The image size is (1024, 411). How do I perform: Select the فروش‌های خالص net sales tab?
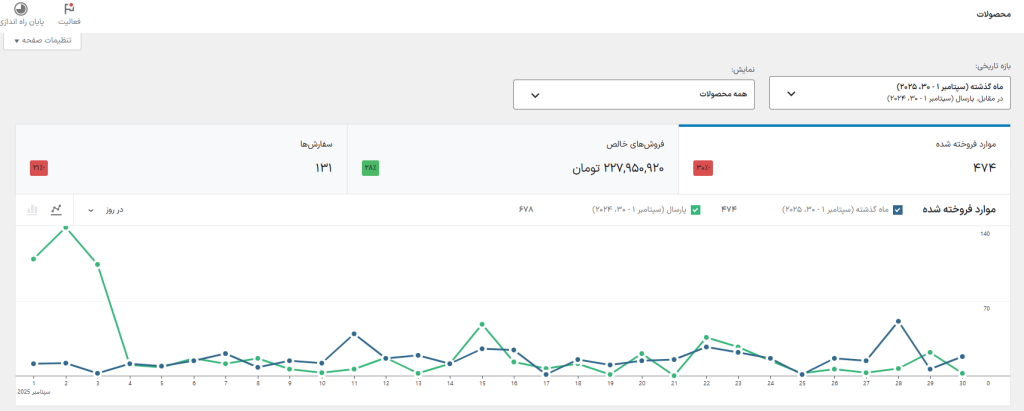coord(512,159)
